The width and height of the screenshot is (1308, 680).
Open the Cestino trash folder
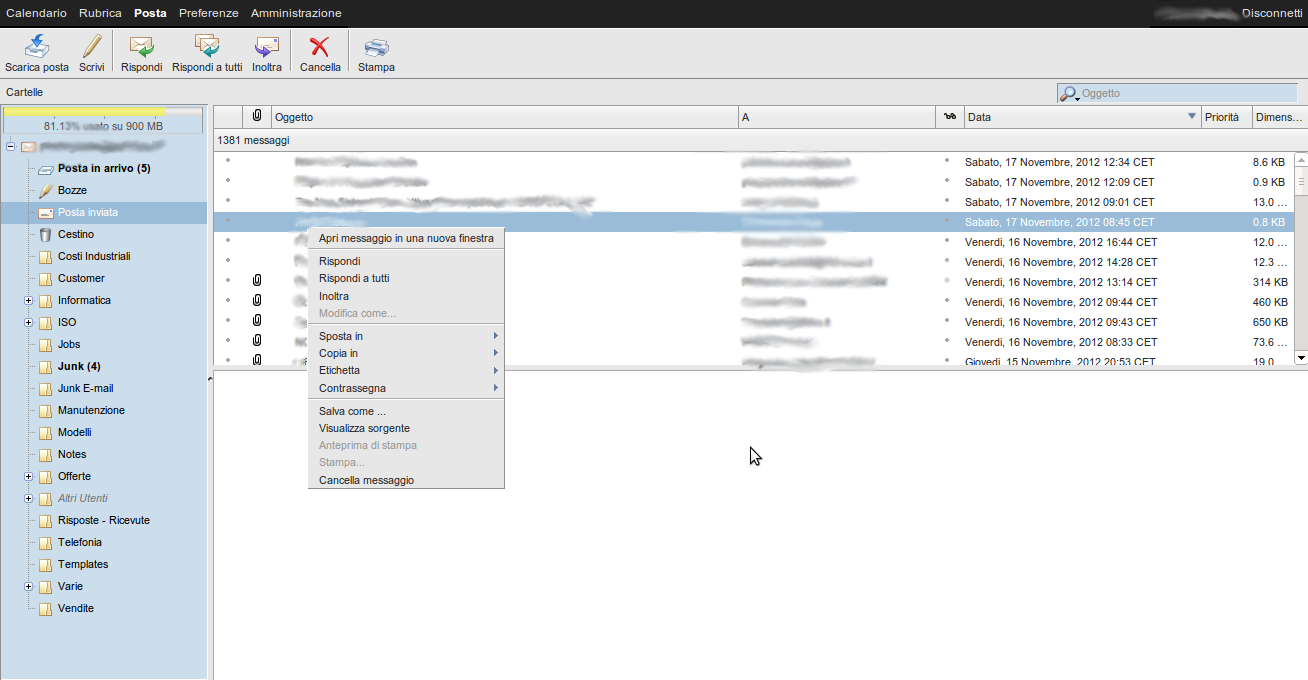[x=75, y=234]
